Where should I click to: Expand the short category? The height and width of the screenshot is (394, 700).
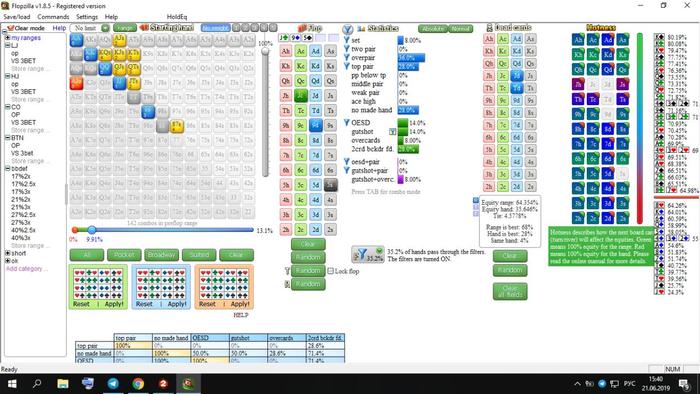coord(8,253)
